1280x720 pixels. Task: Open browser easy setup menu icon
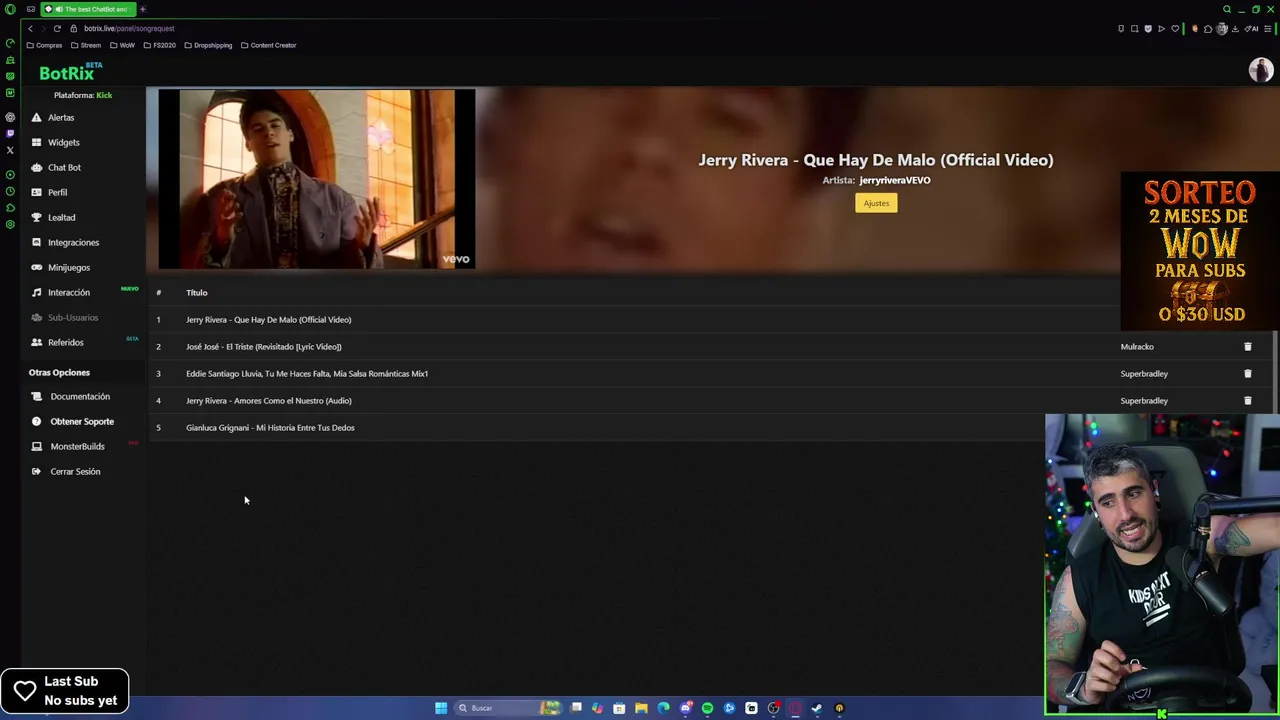(1268, 29)
